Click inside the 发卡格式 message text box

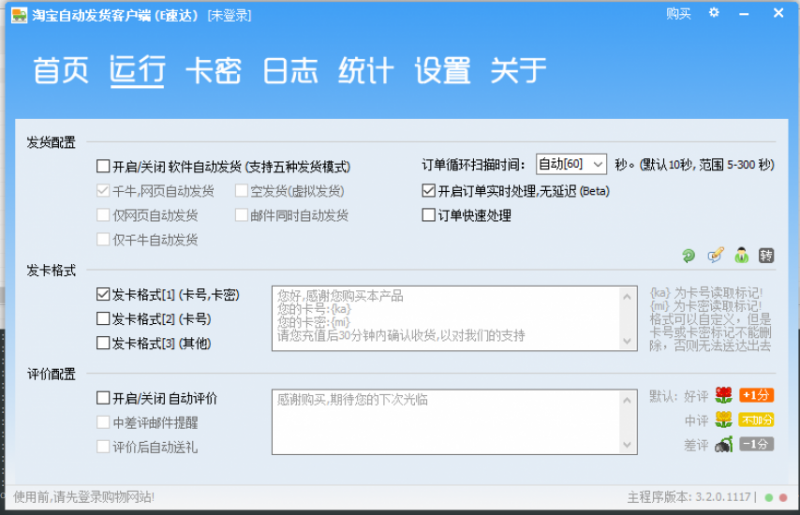pyautogui.click(x=454, y=317)
